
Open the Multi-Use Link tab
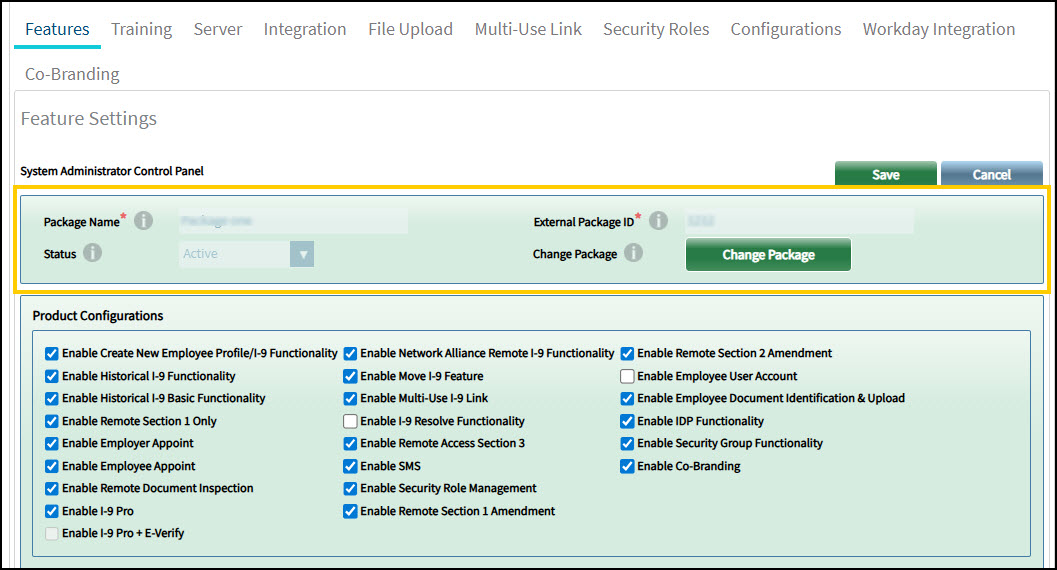(528, 29)
